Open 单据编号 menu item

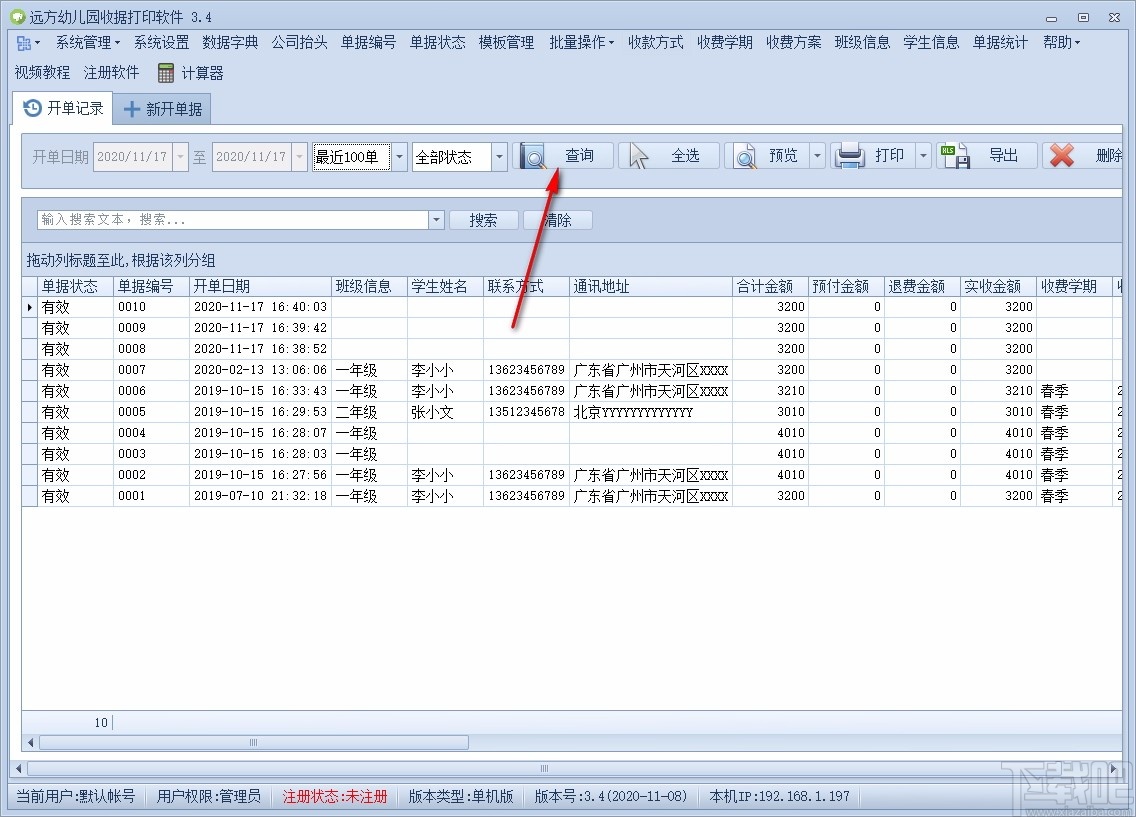coord(368,43)
